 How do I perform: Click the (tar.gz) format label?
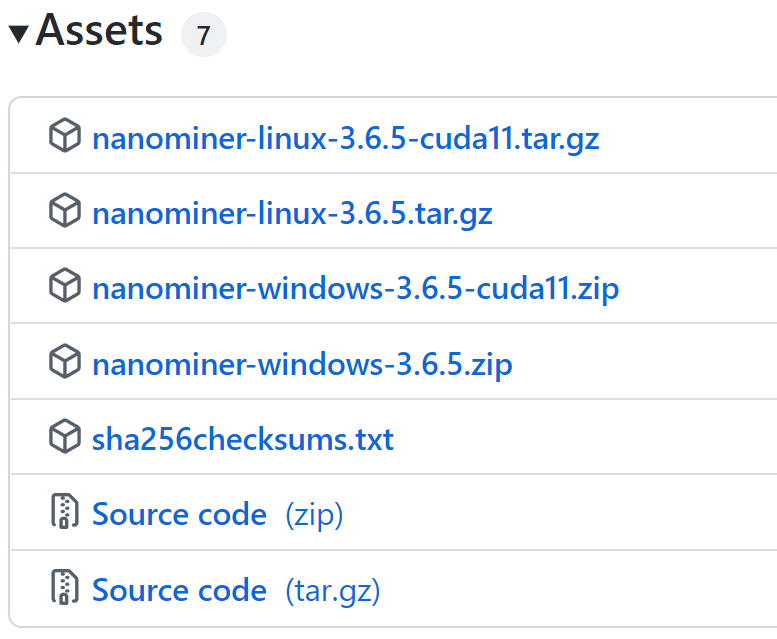tap(333, 589)
